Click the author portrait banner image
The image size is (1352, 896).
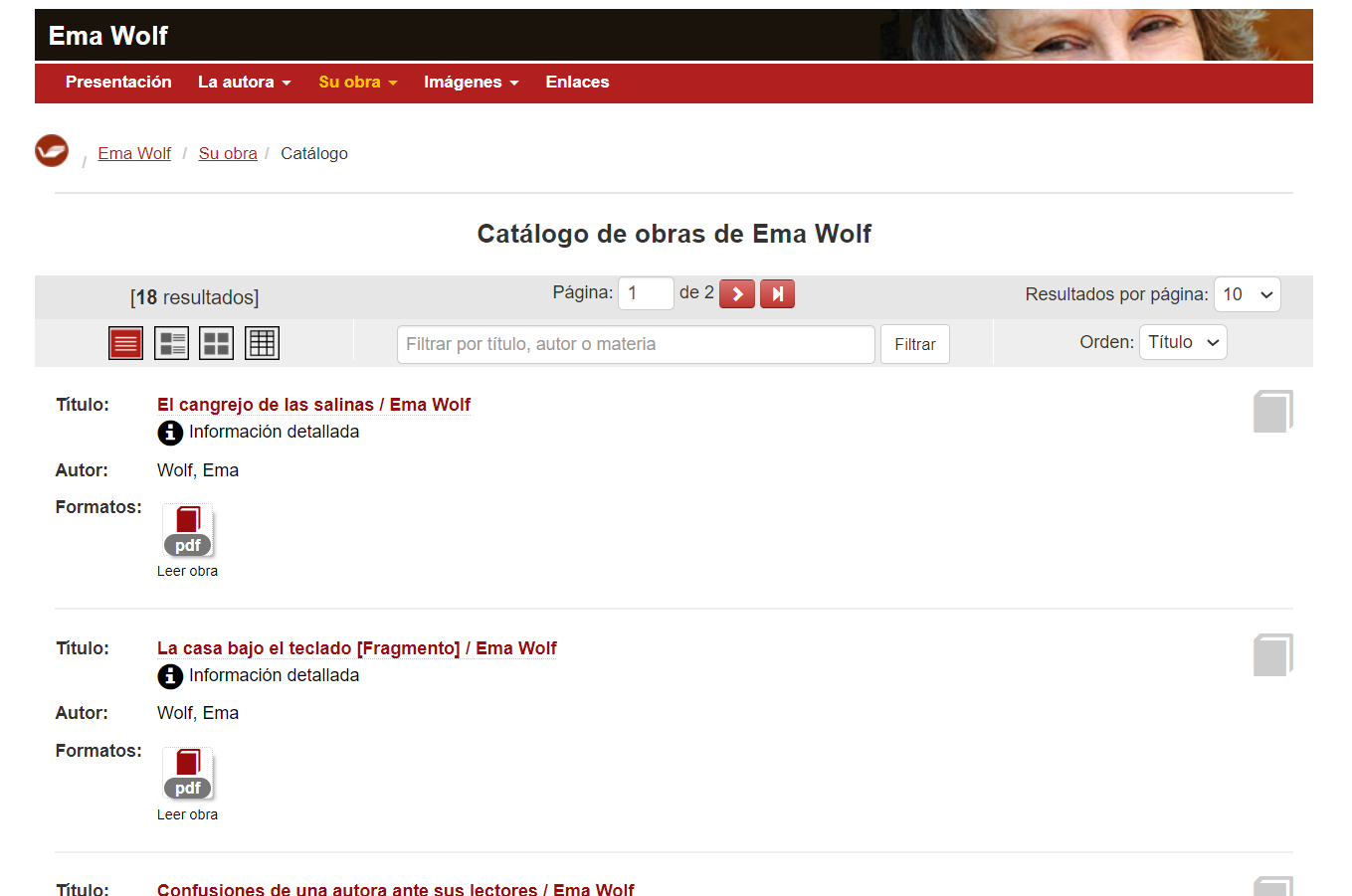pos(1096,35)
